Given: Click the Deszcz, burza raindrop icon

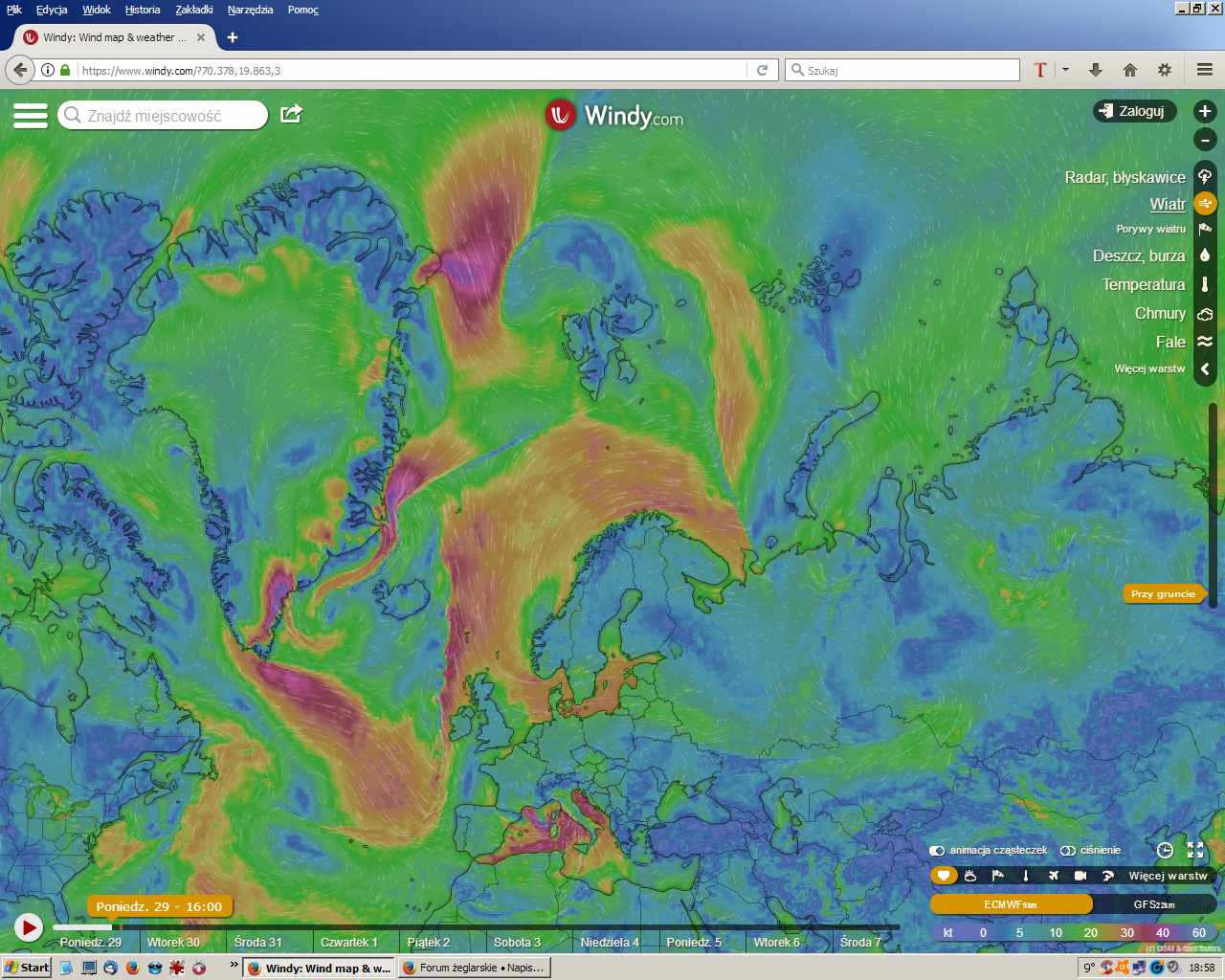Looking at the screenshot, I should [1205, 256].
